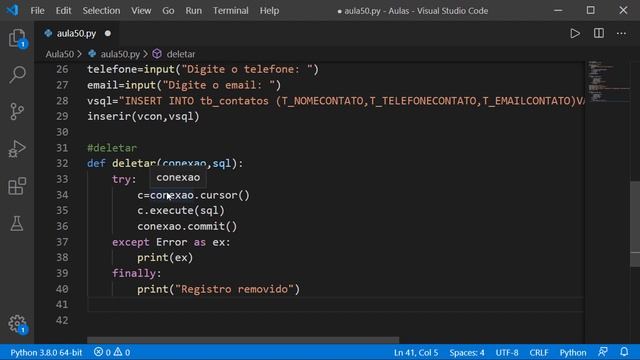The image size is (640, 360).
Task: Click the vertical editor scrollbar
Action: click(x=635, y=224)
